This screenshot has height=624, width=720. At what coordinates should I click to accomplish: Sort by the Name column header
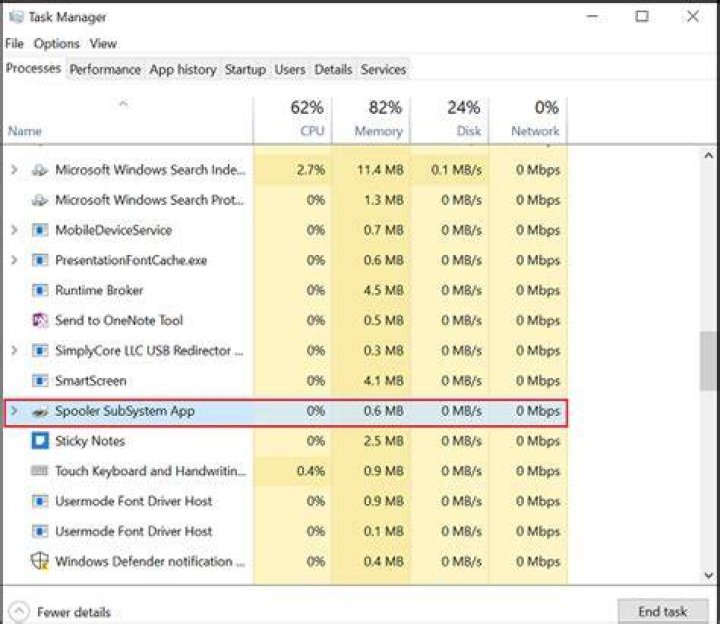pos(128,120)
